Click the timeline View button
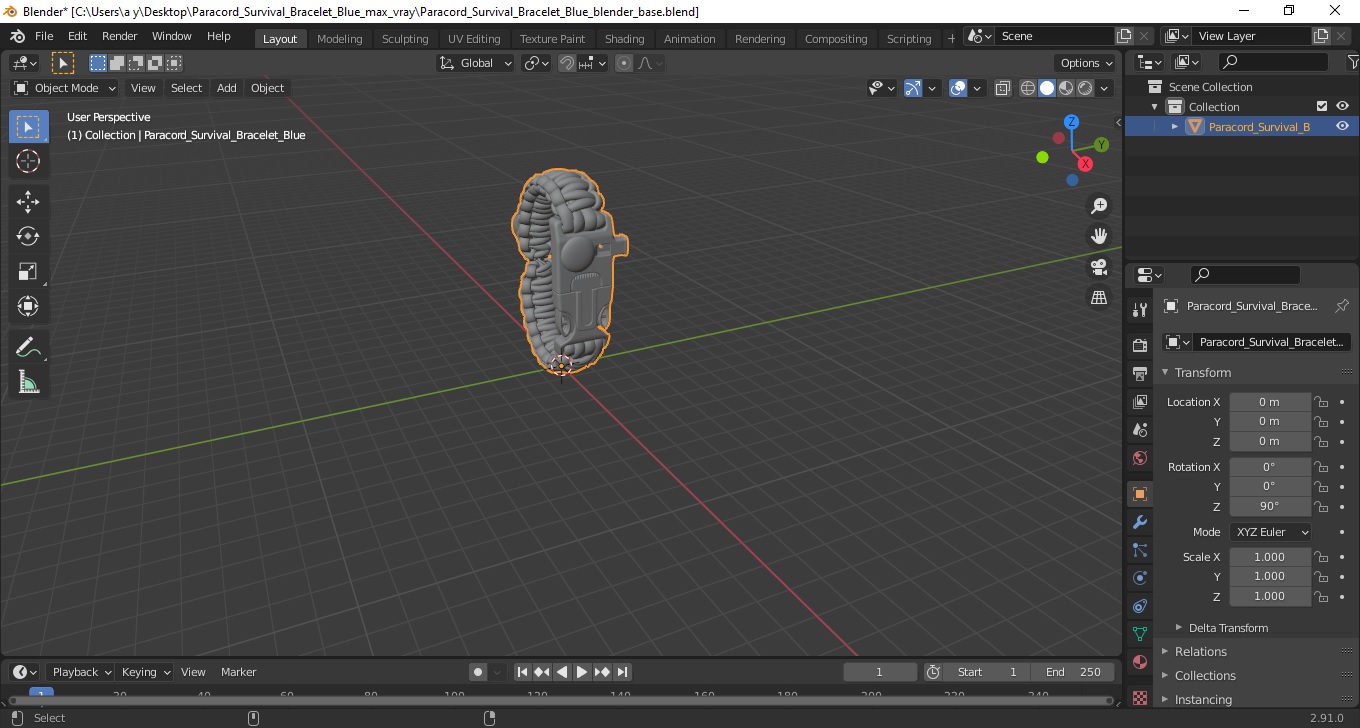Image resolution: width=1360 pixels, height=728 pixels. [x=193, y=672]
